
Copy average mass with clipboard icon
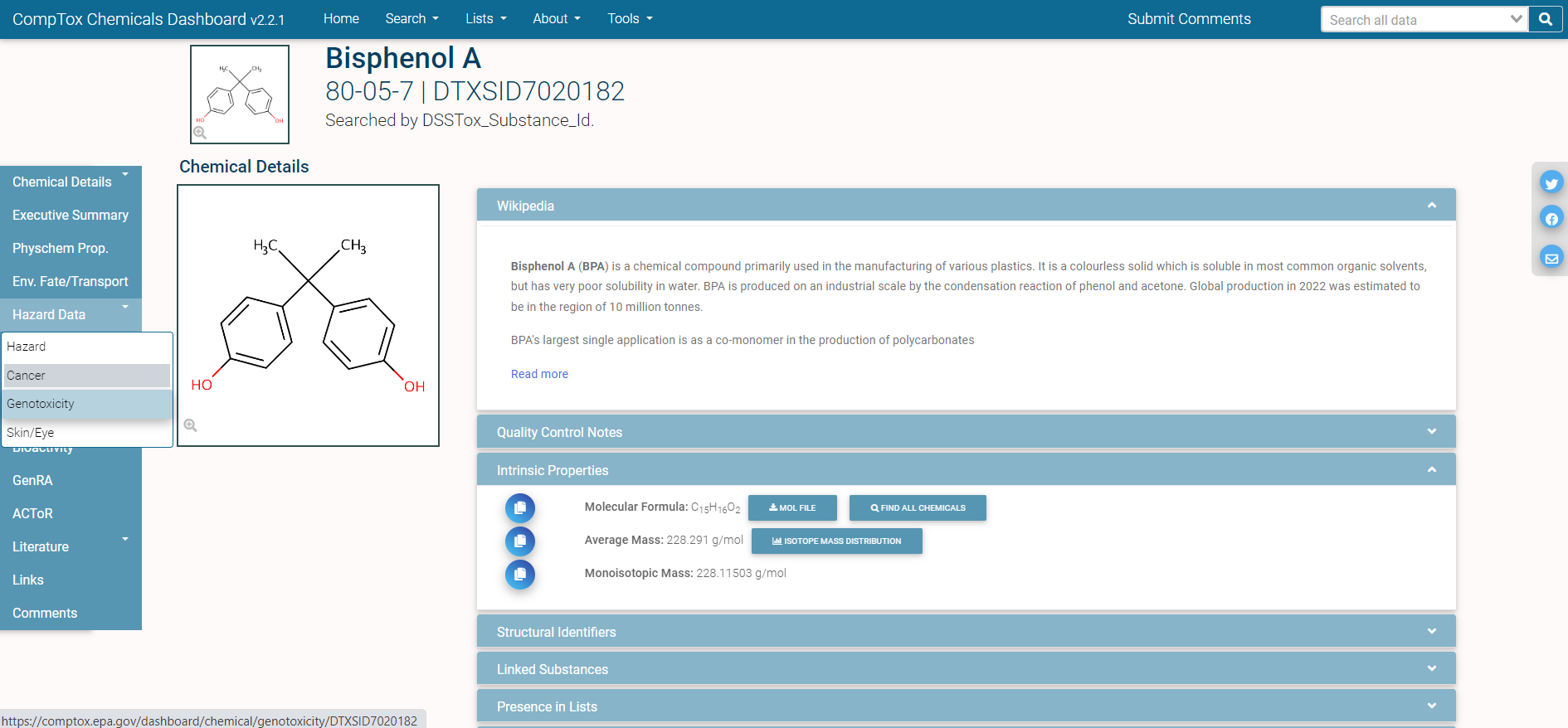pos(520,541)
